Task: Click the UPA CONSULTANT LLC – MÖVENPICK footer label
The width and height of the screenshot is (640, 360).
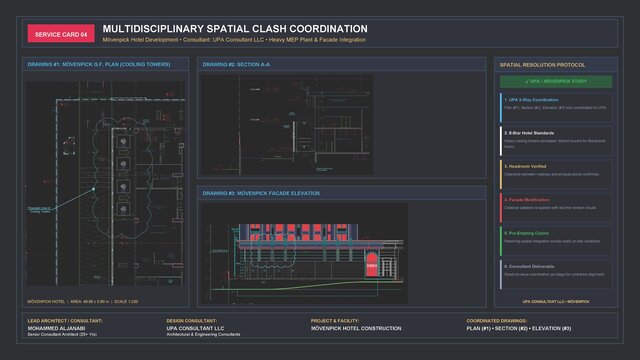Action: [556, 302]
